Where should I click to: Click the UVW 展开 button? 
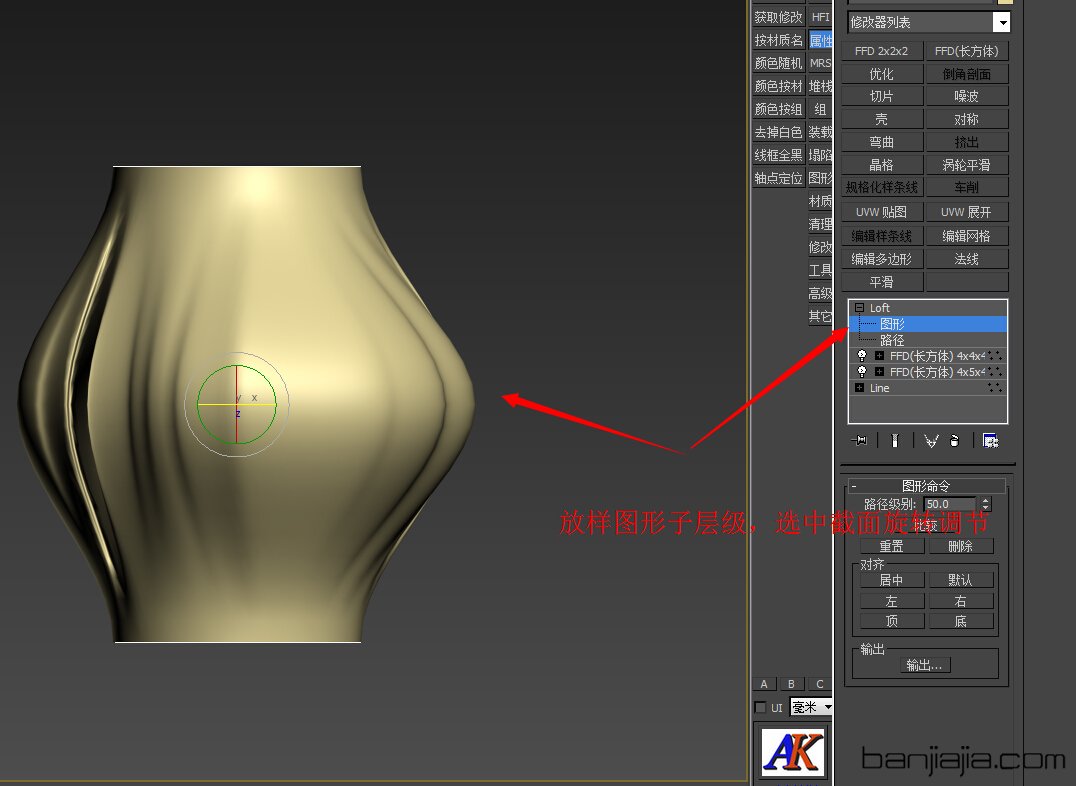[966, 212]
